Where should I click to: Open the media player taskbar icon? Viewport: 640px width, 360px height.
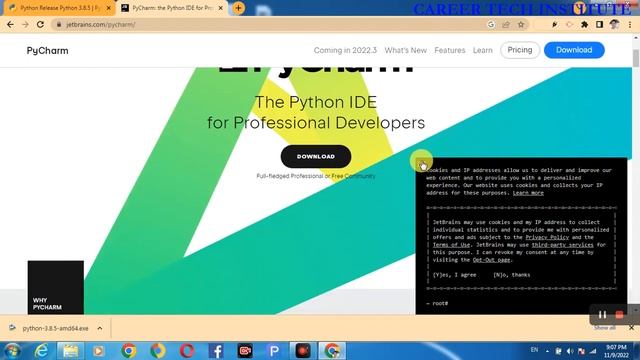[98, 351]
